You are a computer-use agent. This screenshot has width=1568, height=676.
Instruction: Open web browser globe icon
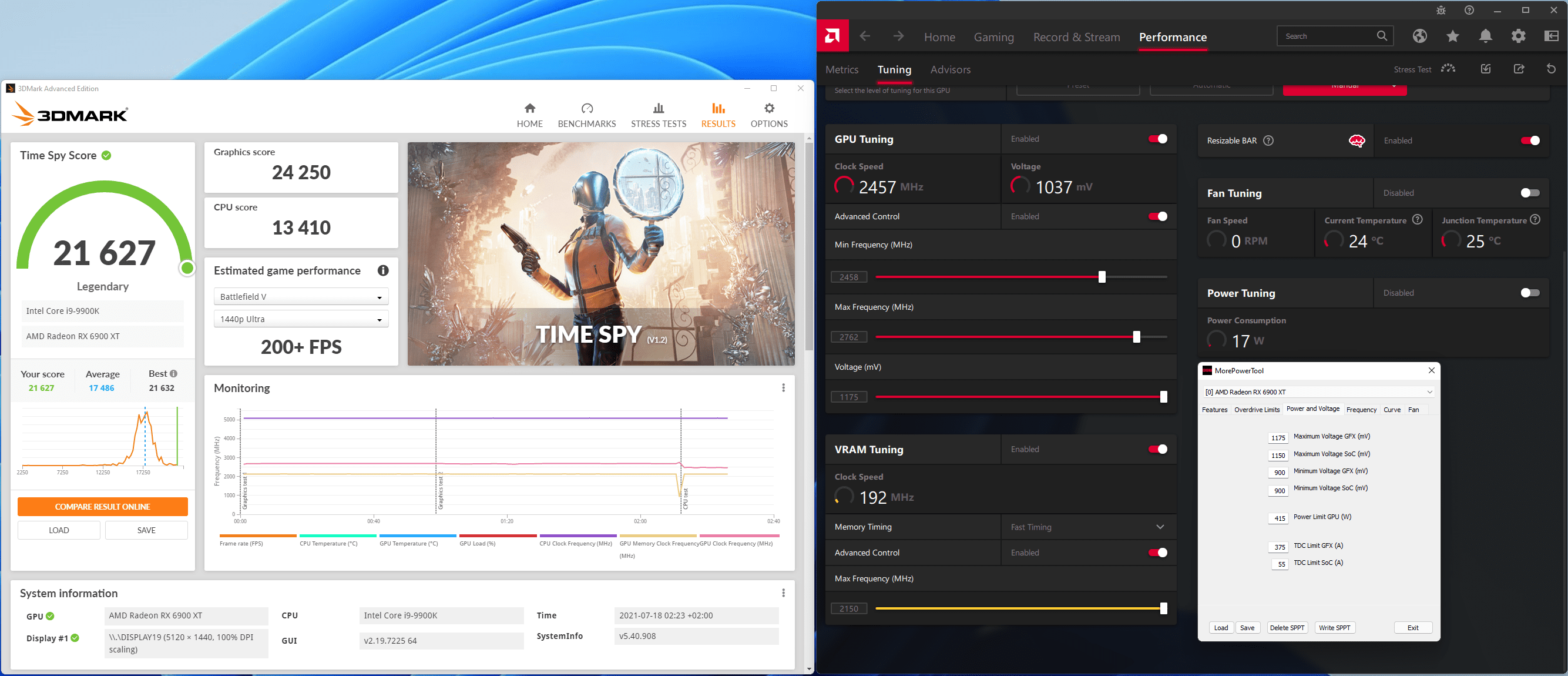(x=1419, y=36)
